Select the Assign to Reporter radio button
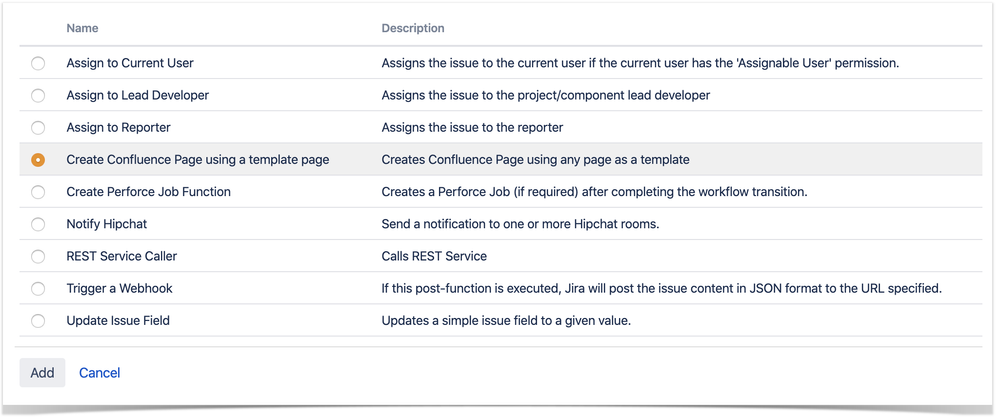 click(x=38, y=128)
